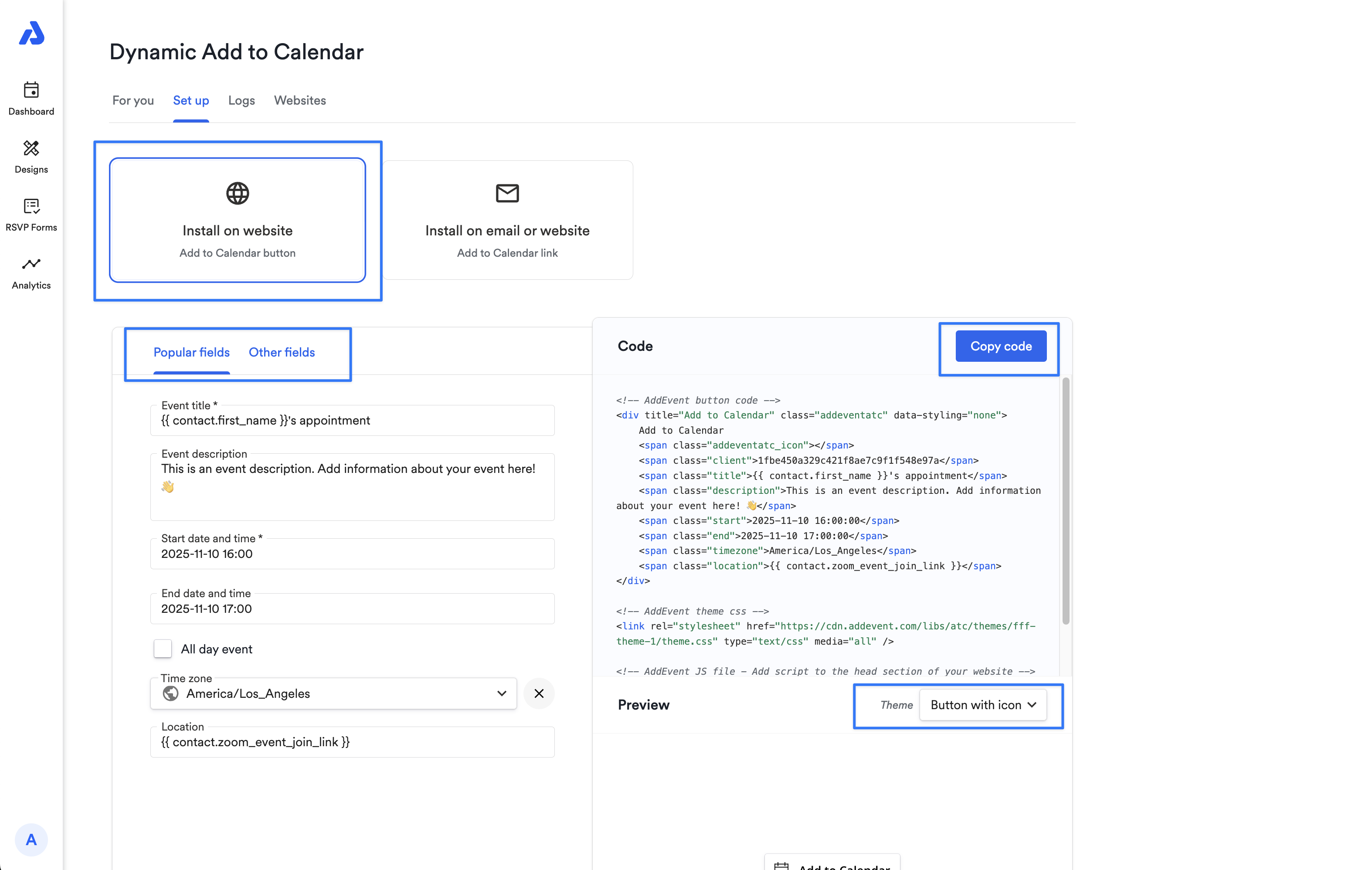Viewport: 1372px width, 870px height.
Task: Click the user avatar 'A' icon
Action: [x=31, y=839]
